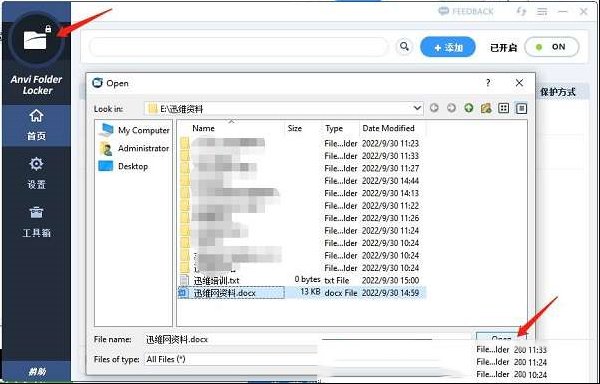Click the txt file icon of 迅维培训.txt

tap(184, 281)
